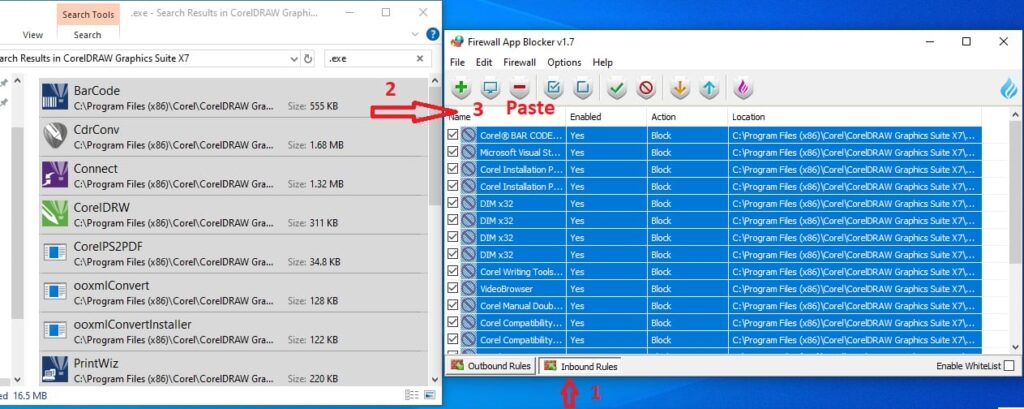Viewport: 1024px width, 409px height.
Task: Click block icon in VideoBrowser row
Action: click(x=468, y=288)
